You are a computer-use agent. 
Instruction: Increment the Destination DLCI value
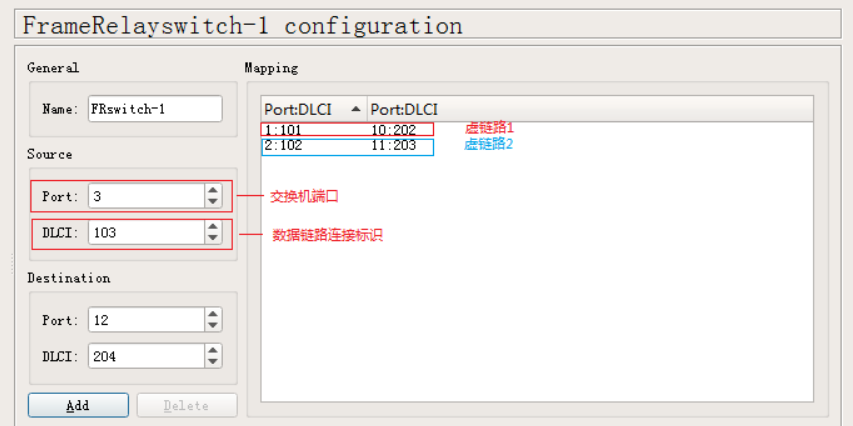point(213,350)
